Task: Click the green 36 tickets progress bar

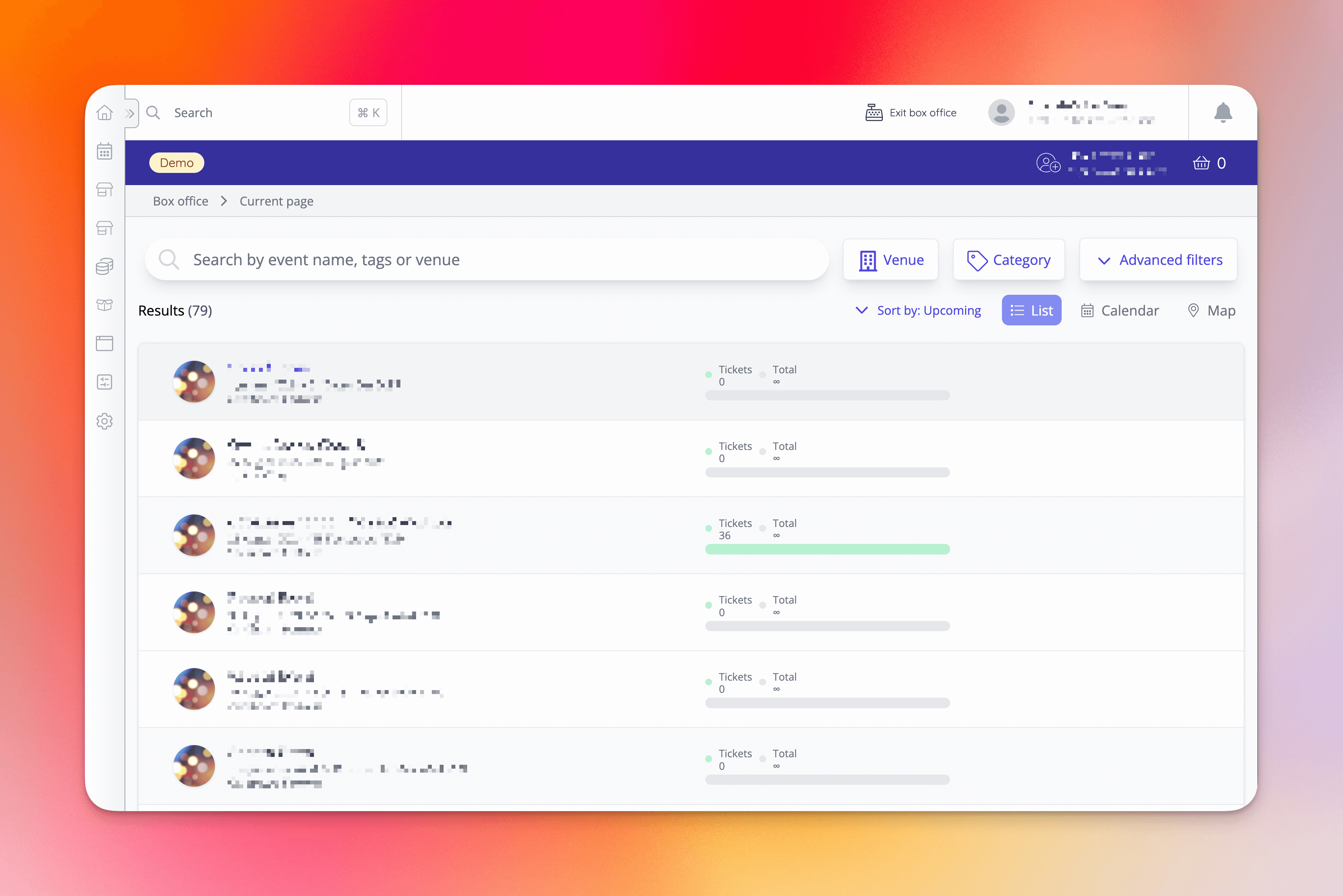Action: click(827, 549)
